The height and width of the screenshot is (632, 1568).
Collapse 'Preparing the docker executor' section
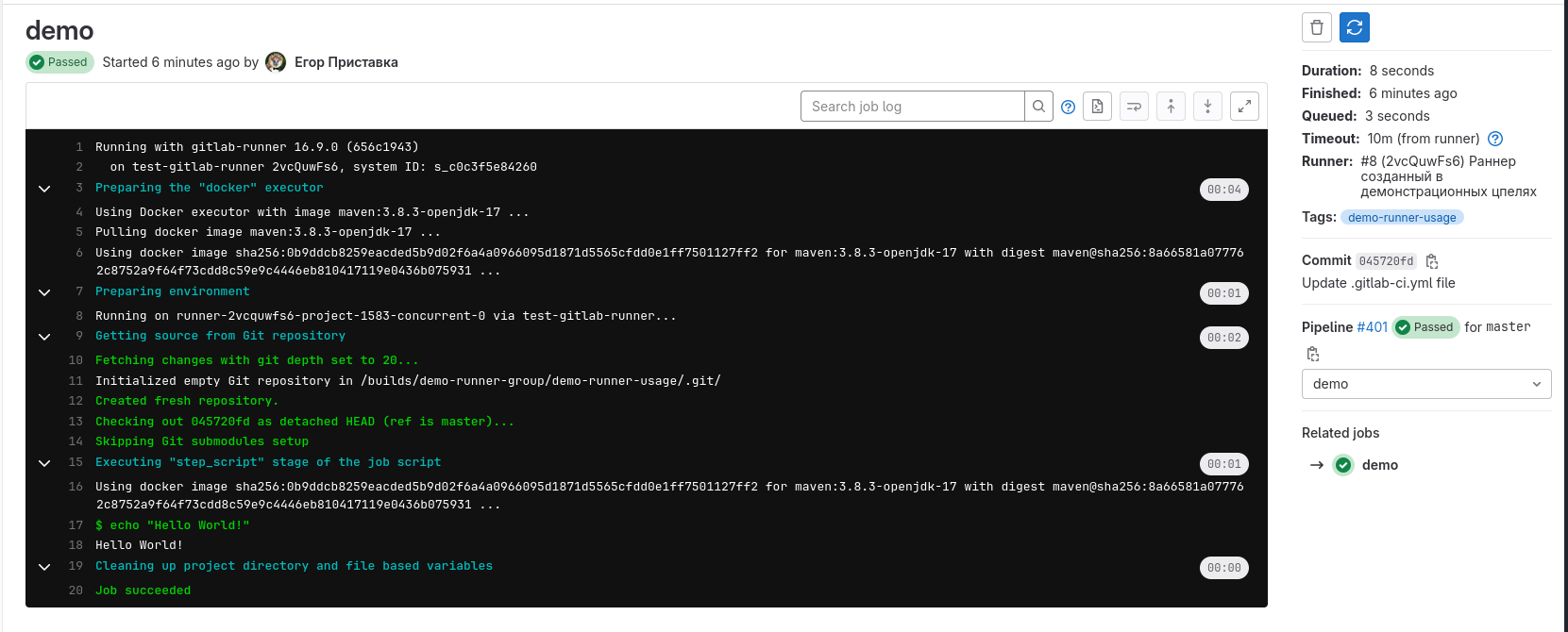pyautogui.click(x=44, y=189)
